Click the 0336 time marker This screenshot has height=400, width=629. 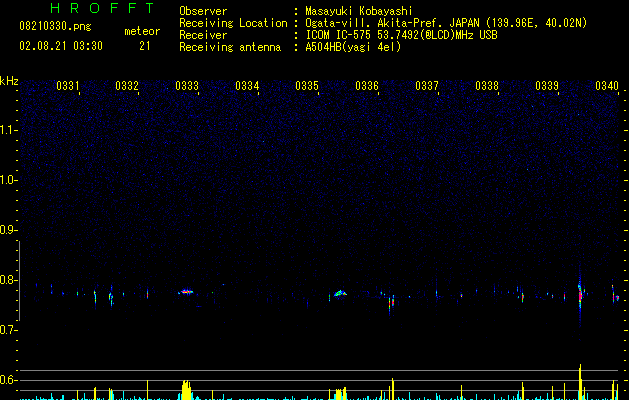pyautogui.click(x=367, y=86)
